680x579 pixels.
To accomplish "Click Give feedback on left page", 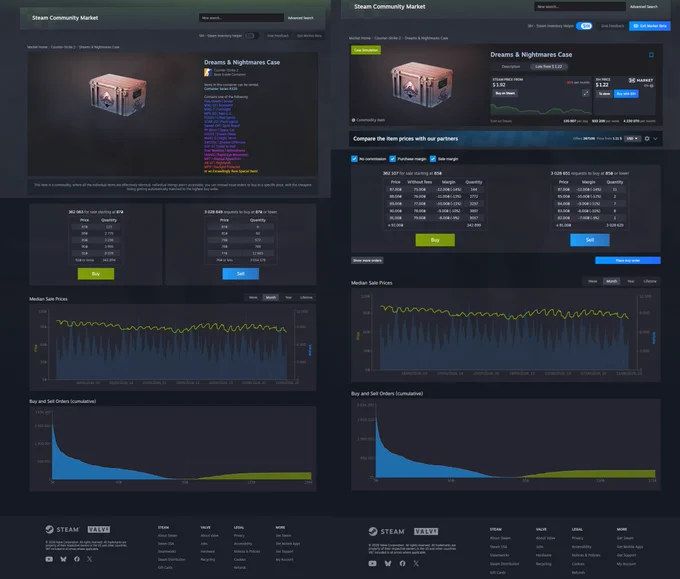I will (x=278, y=36).
